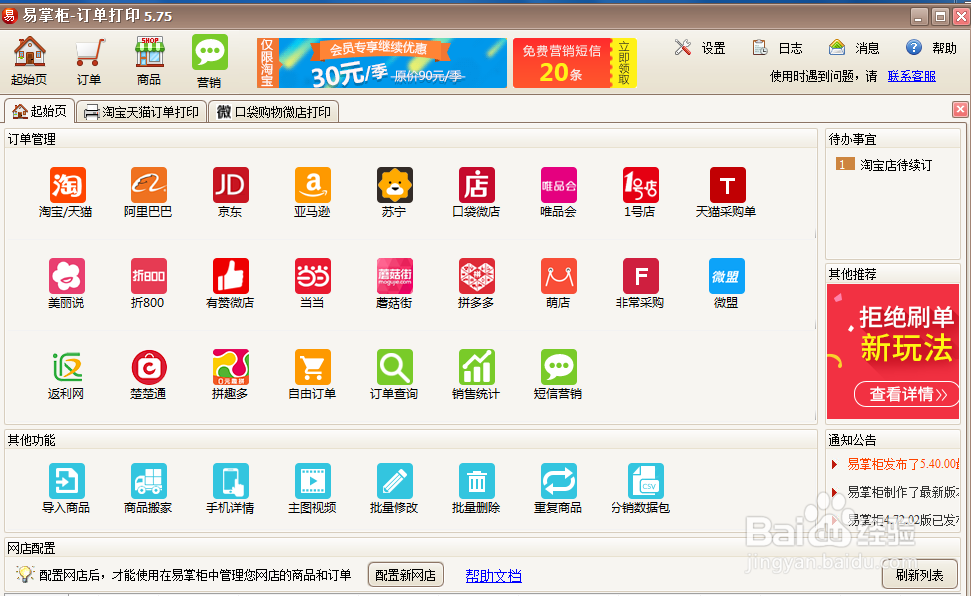Click the 配置新网店 button
This screenshot has height=596, width=971.
click(x=406, y=575)
